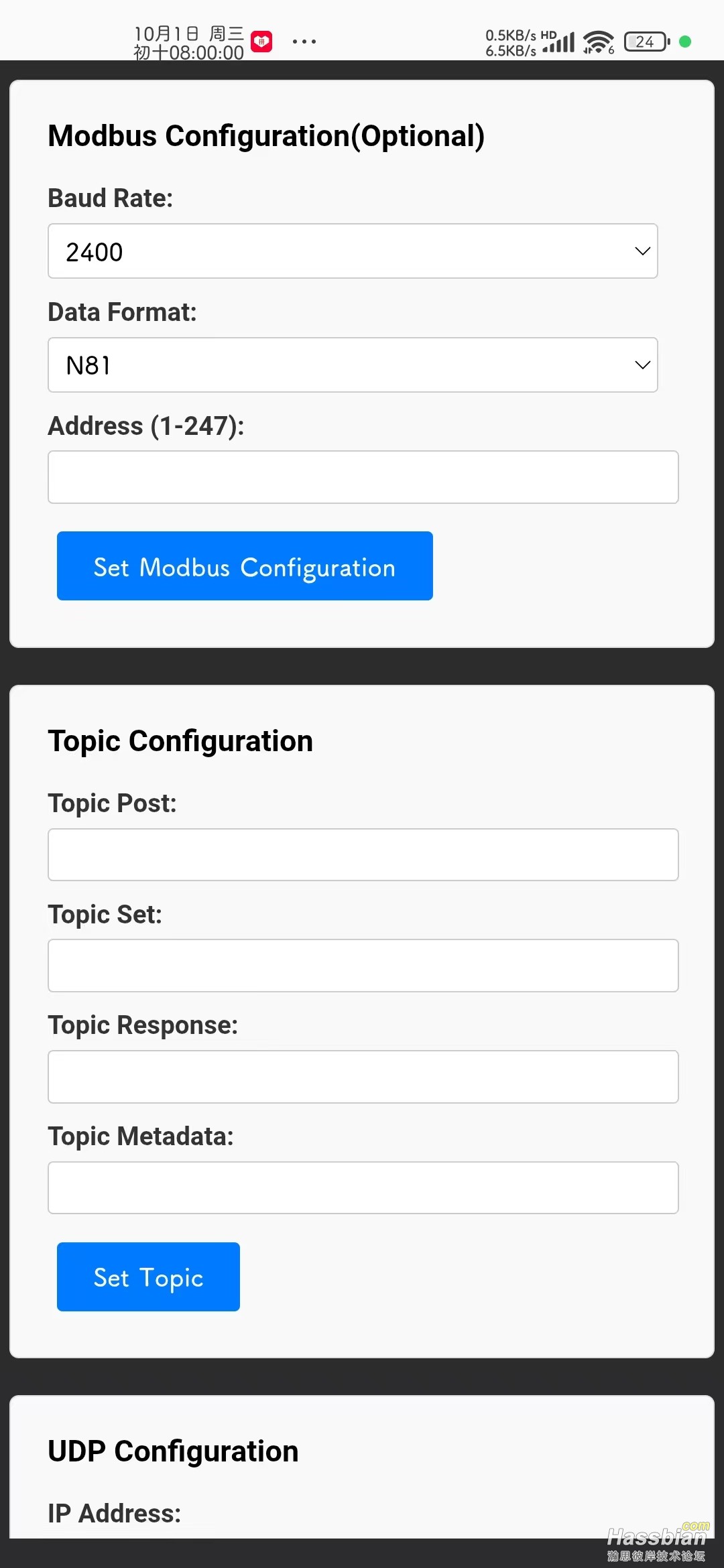Click the Topic Post text field
Viewport: 724px width, 1568px height.
(x=363, y=855)
